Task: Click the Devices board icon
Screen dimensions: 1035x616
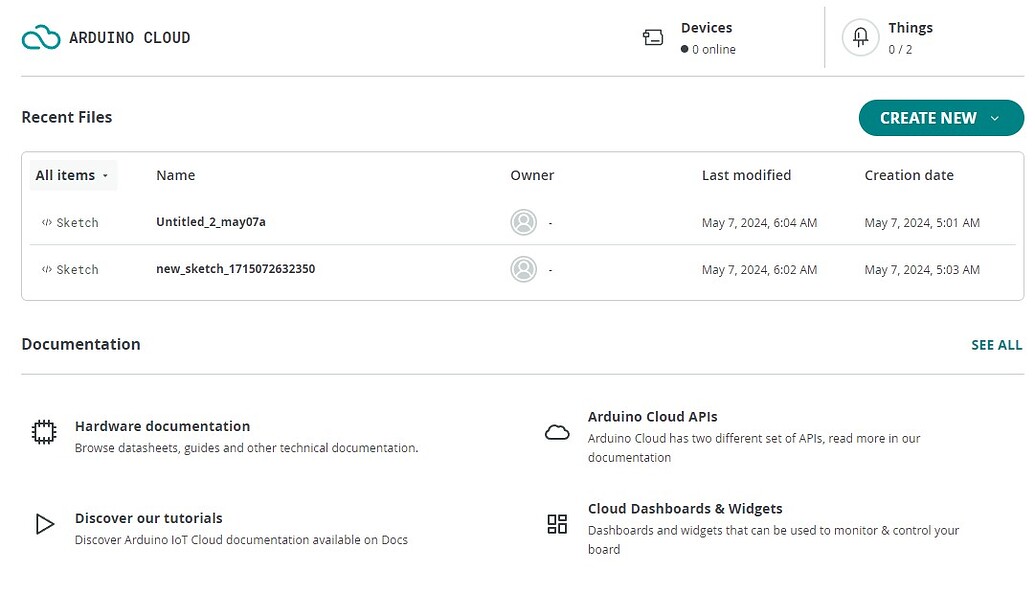Action: click(653, 38)
